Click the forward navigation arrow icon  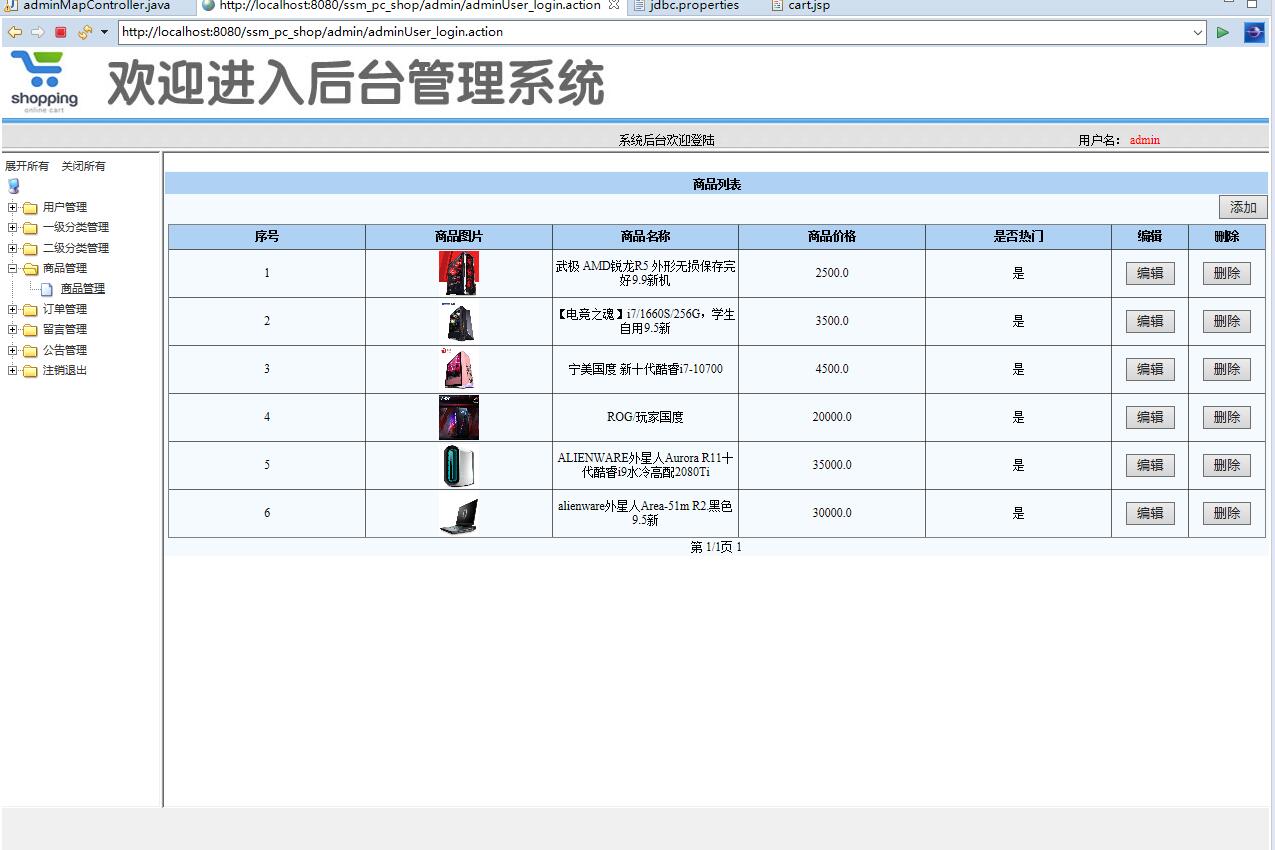[36, 32]
